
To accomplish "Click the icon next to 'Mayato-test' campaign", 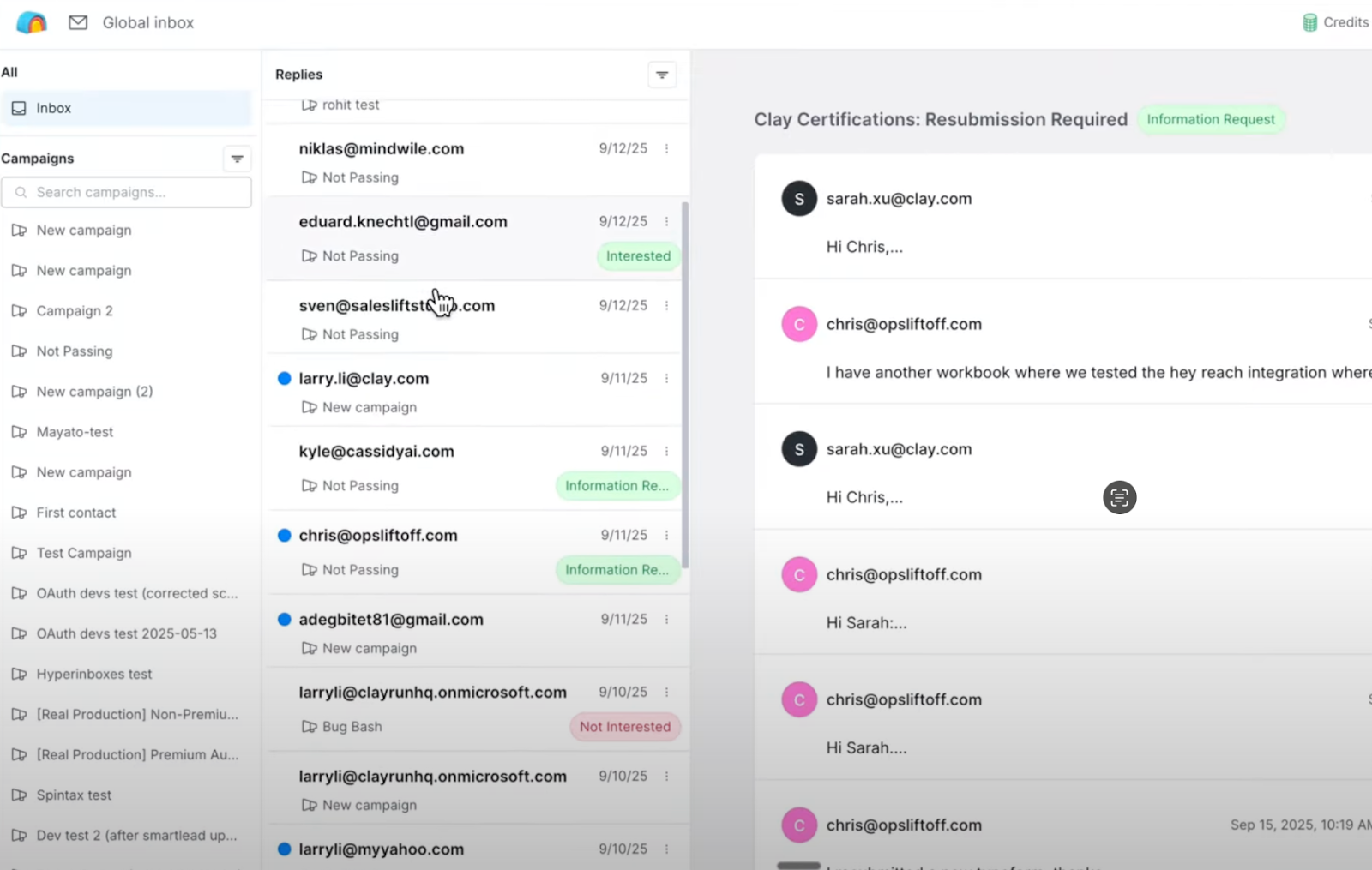I will tap(19, 432).
